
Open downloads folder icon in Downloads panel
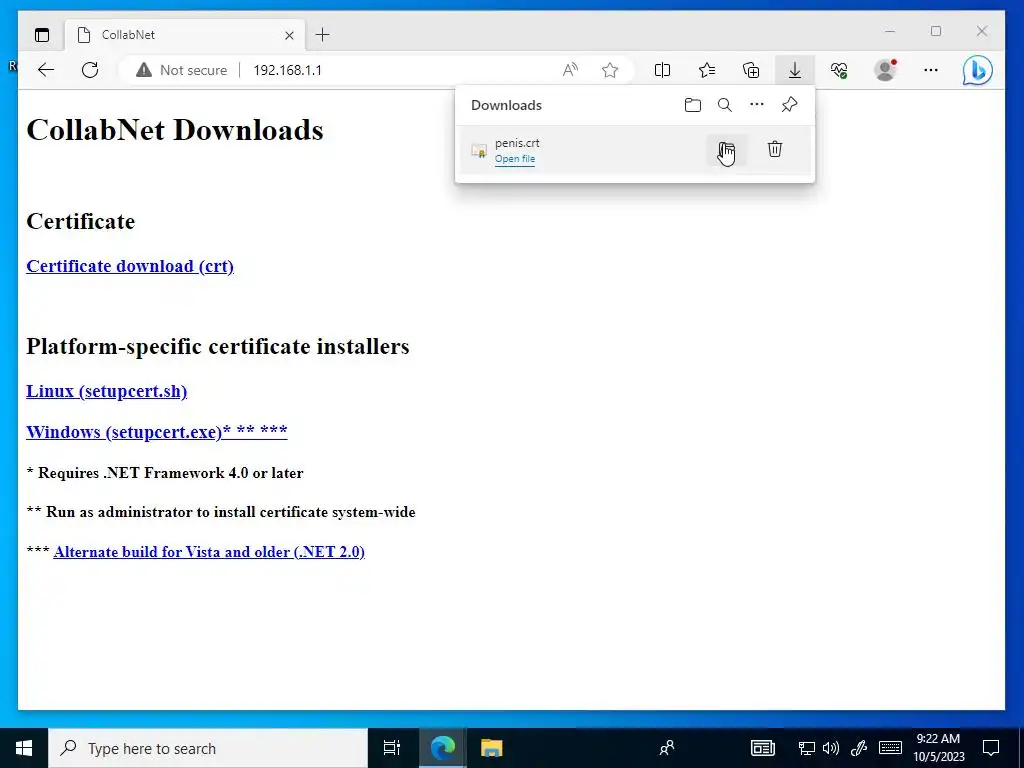(693, 105)
